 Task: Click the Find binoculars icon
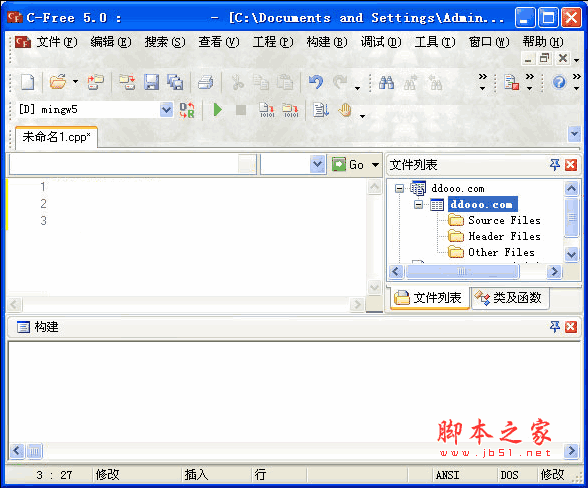(386, 82)
